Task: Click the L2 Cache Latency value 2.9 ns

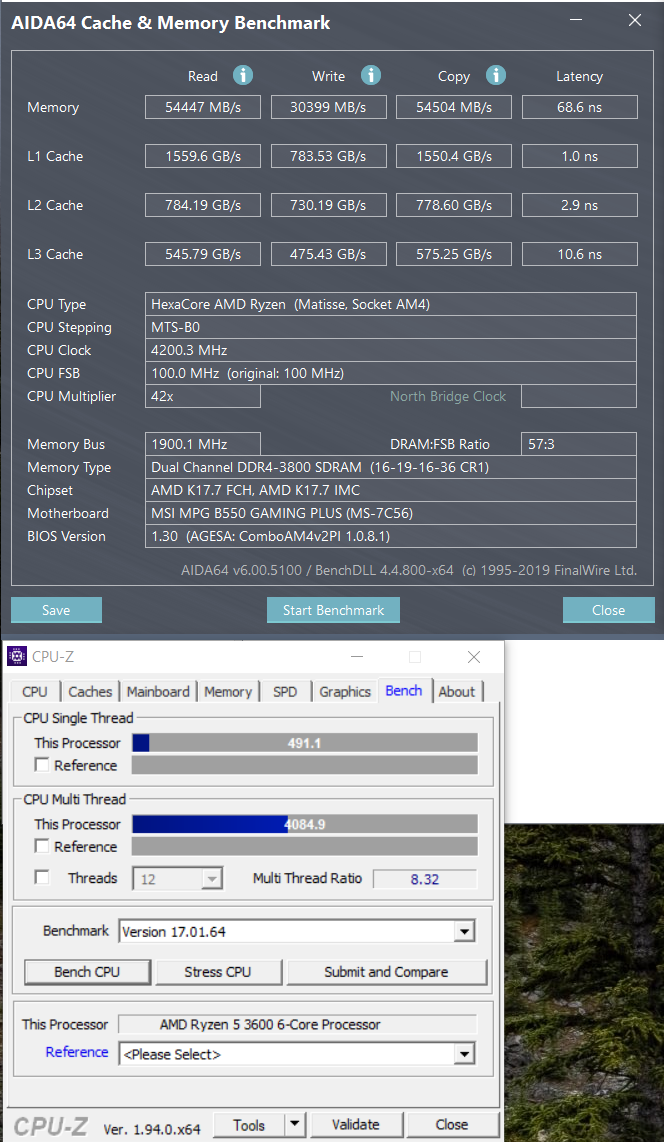Action: [580, 205]
